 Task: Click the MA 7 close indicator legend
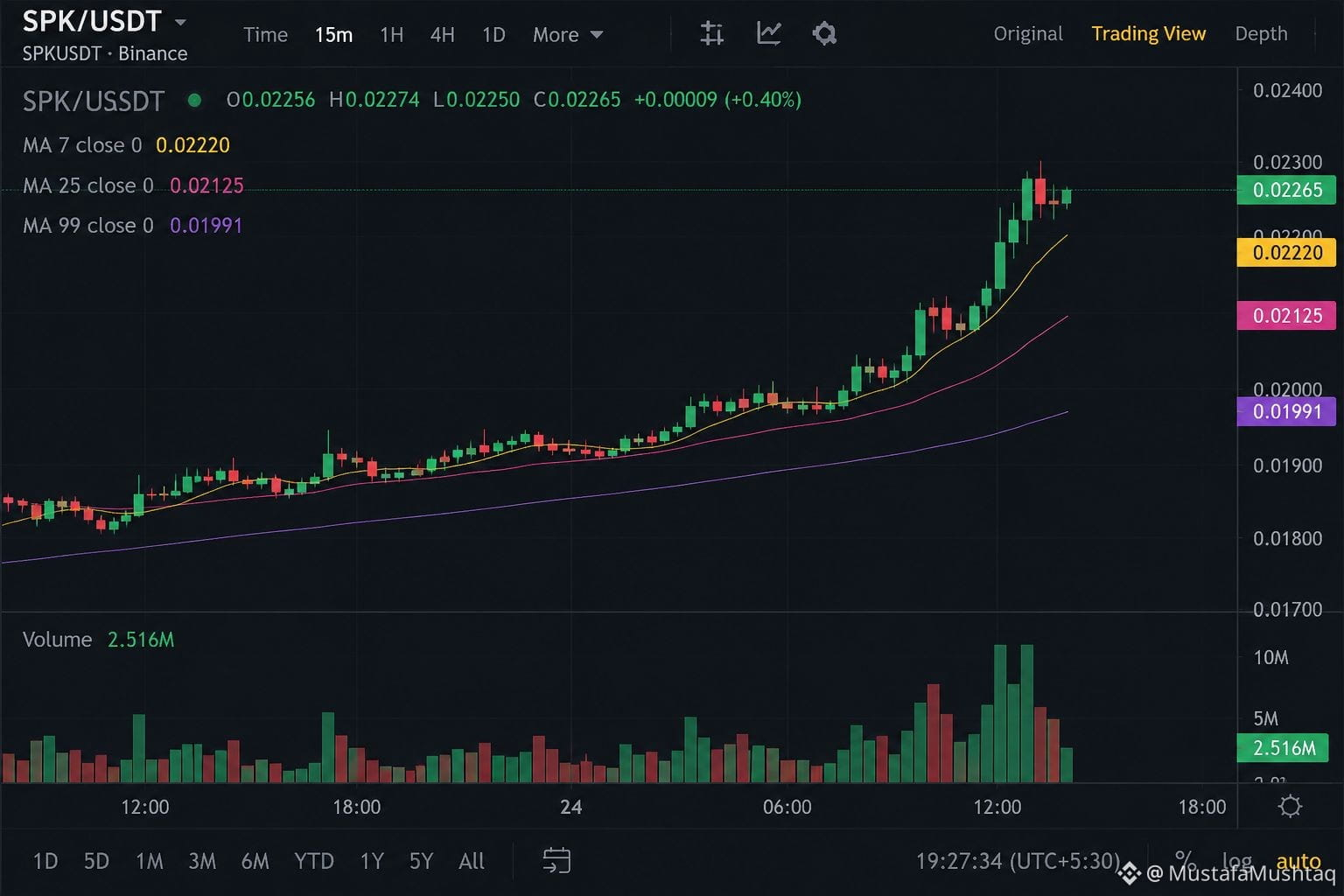[126, 145]
